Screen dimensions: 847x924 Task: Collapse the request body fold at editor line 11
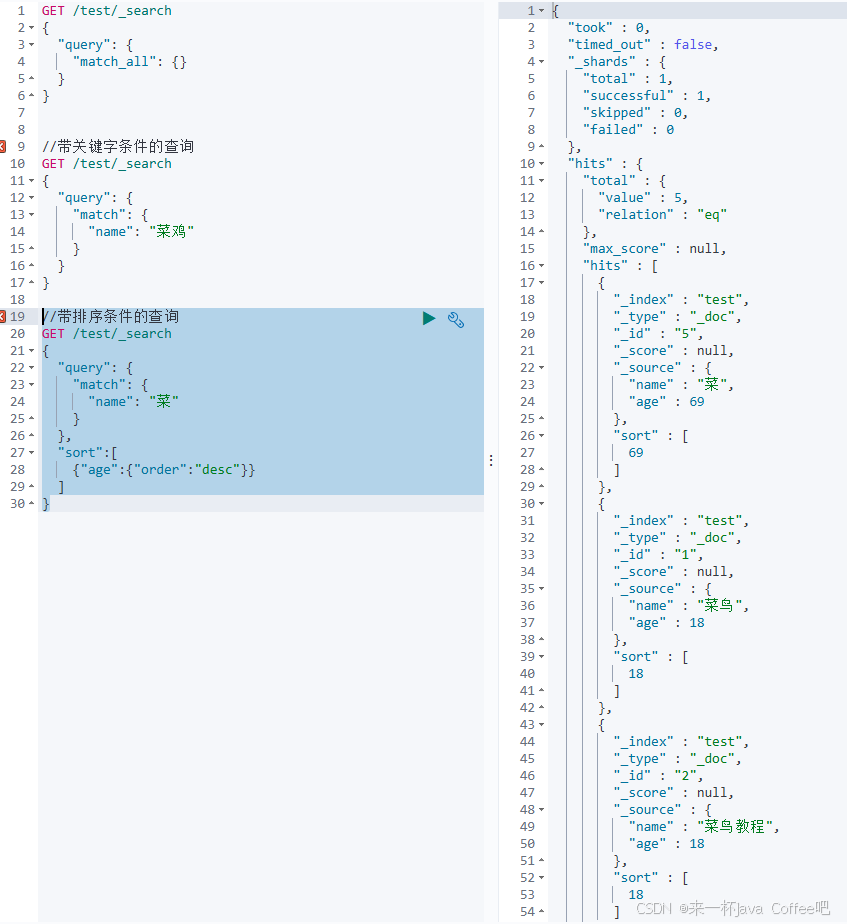[x=32, y=181]
